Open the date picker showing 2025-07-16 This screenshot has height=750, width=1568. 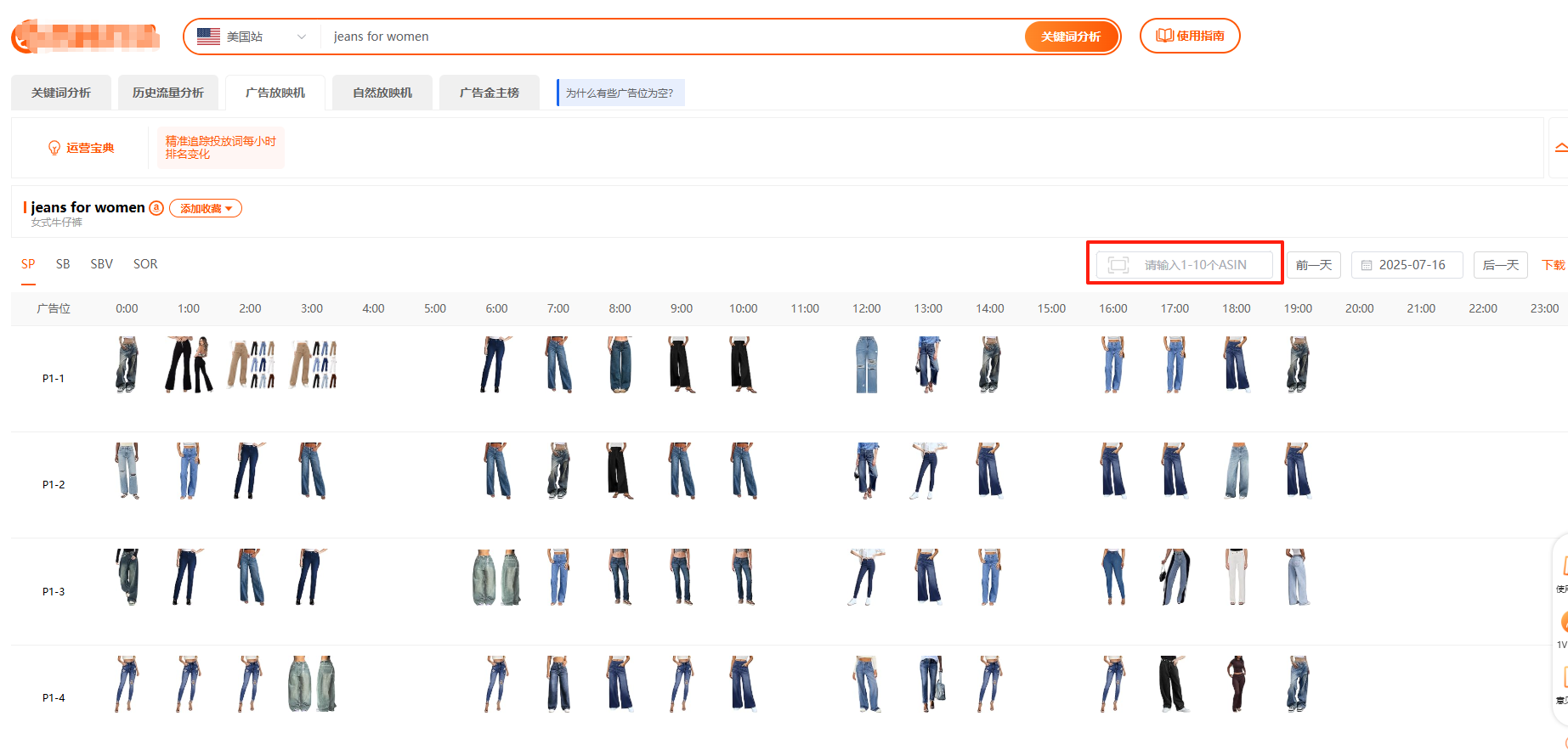click(1407, 265)
